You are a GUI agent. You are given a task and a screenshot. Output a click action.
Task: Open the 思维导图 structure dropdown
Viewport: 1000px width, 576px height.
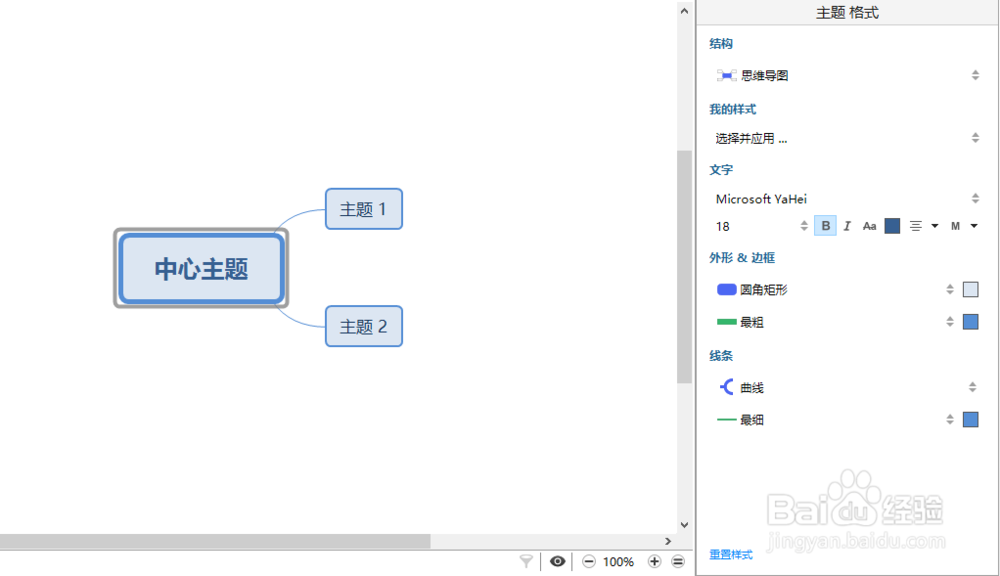click(x=847, y=75)
